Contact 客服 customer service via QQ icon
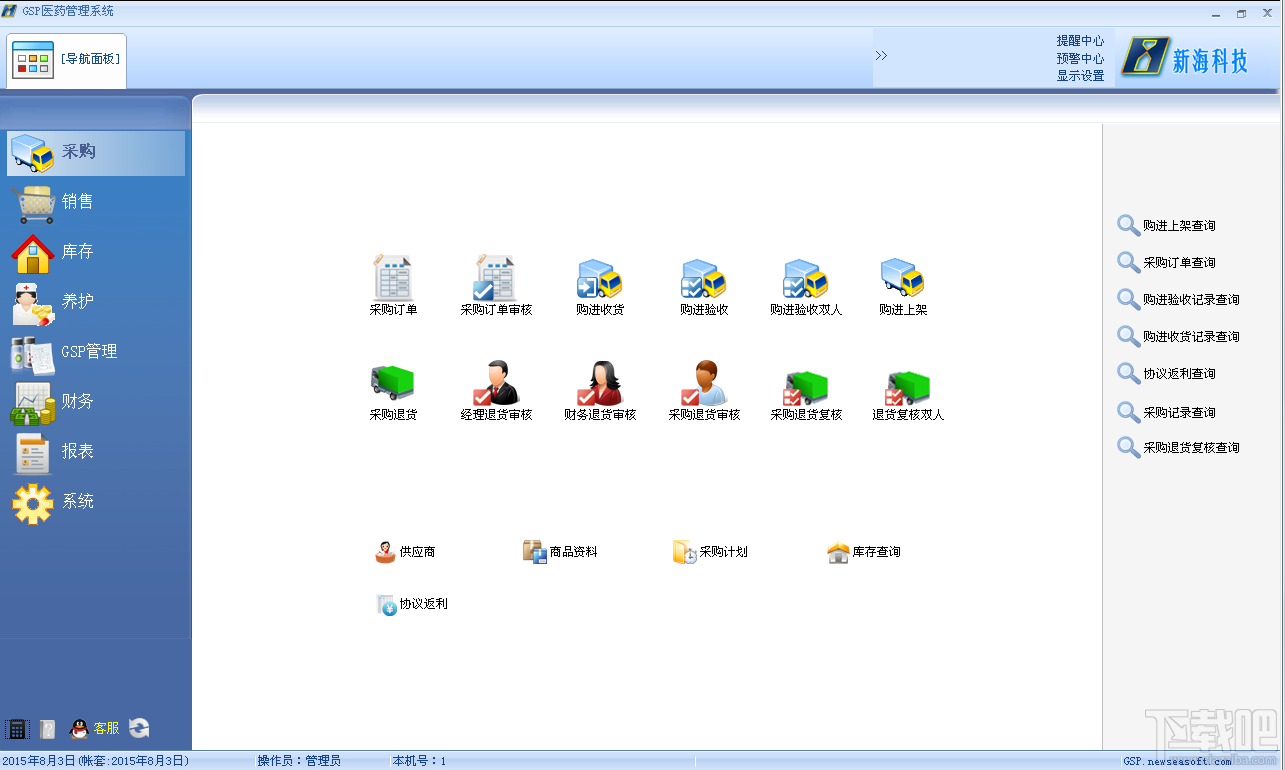The height and width of the screenshot is (770, 1285). pyautogui.click(x=94, y=729)
